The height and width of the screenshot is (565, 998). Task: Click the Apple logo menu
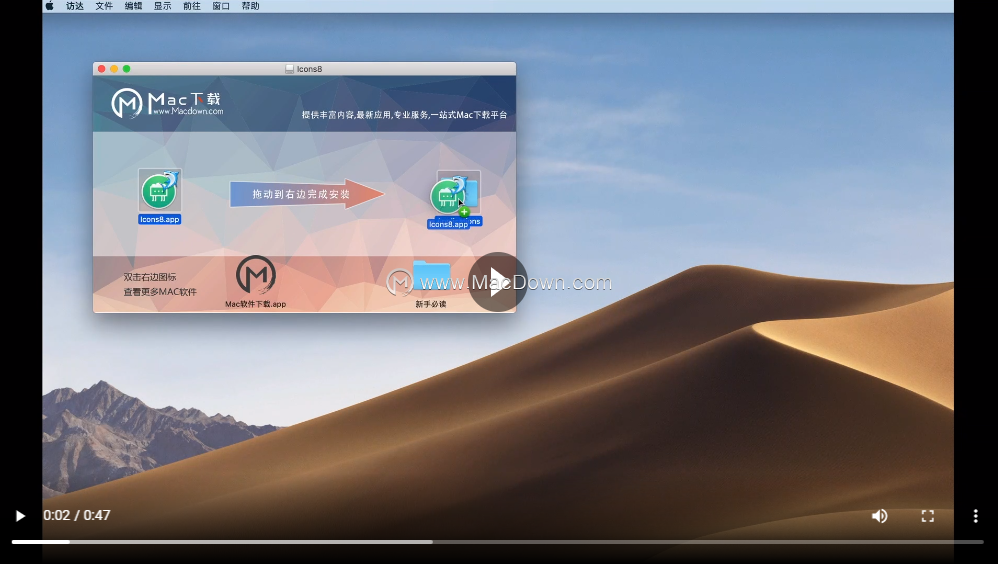click(50, 6)
